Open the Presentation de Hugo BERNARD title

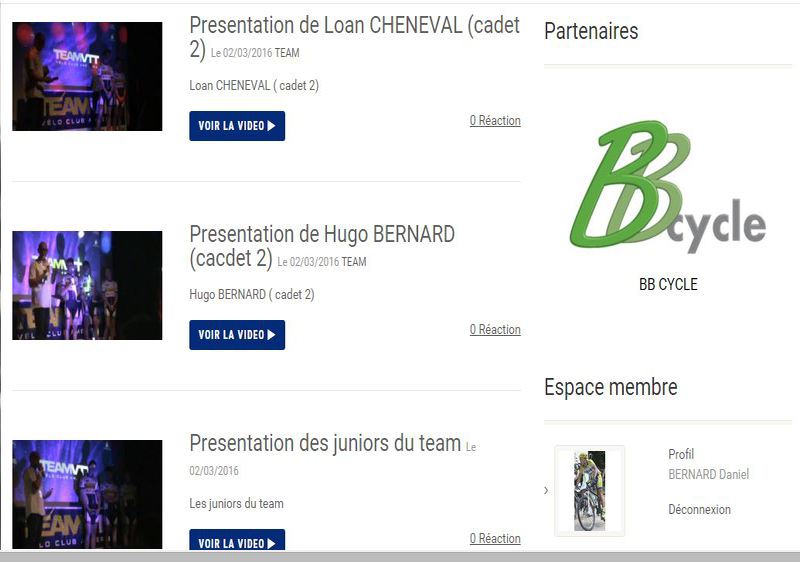pyautogui.click(x=322, y=246)
